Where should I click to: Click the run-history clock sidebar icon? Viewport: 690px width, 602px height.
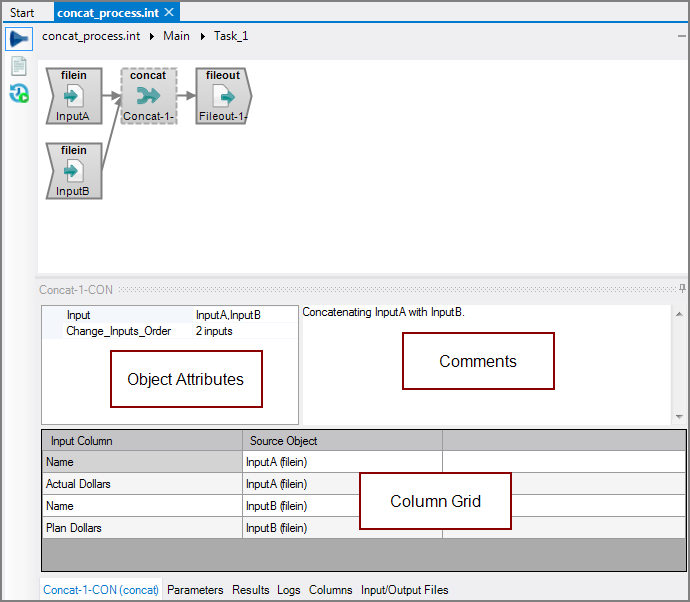pos(19,94)
